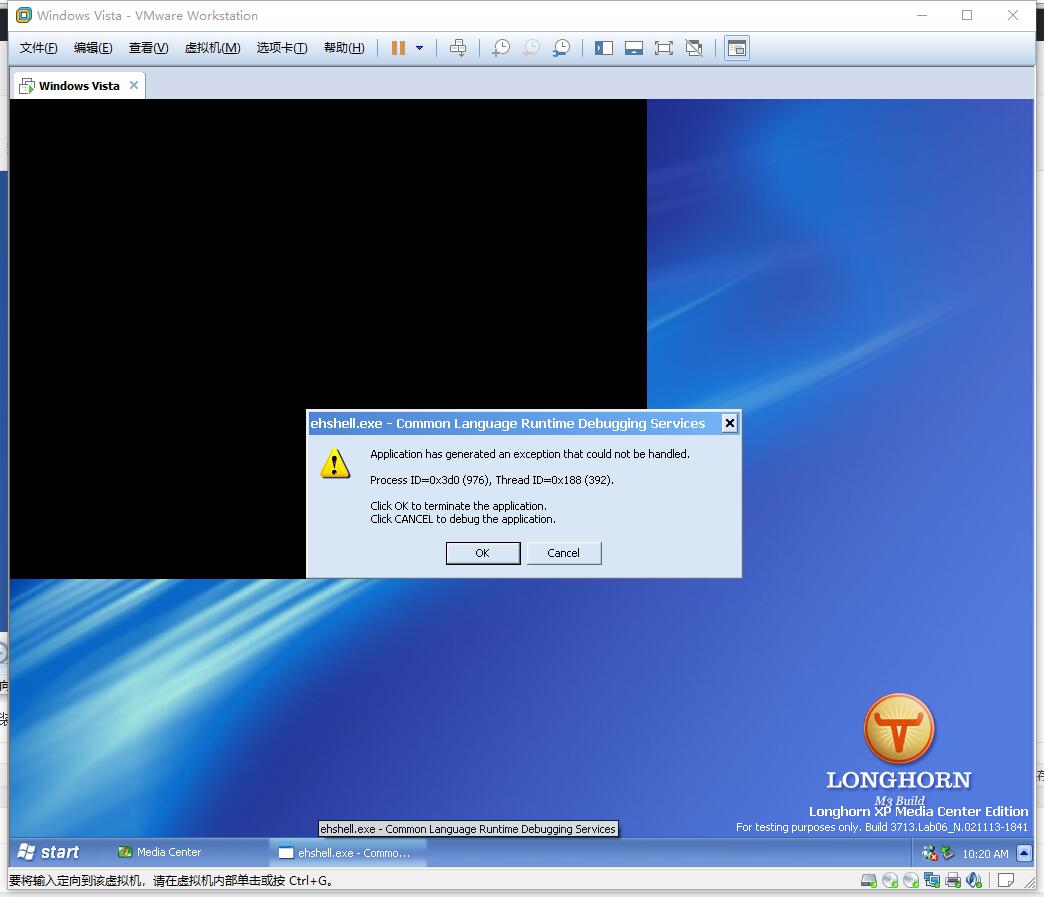1044x897 pixels.
Task: Click the hard disk device status icon
Action: coord(868,881)
